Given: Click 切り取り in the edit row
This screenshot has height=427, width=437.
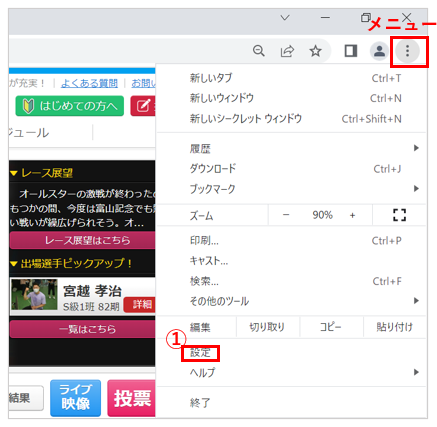Looking at the screenshot, I should click(267, 327).
